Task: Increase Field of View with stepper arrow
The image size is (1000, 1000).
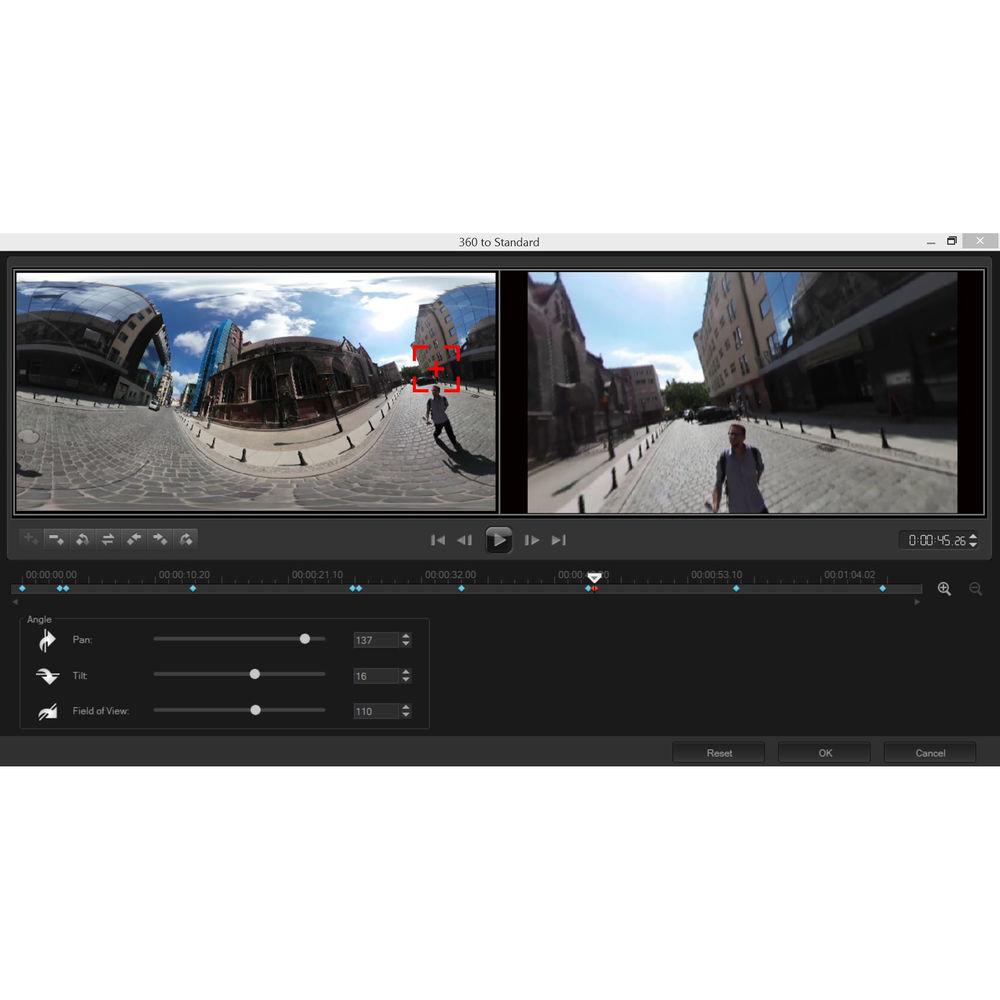Action: 406,707
